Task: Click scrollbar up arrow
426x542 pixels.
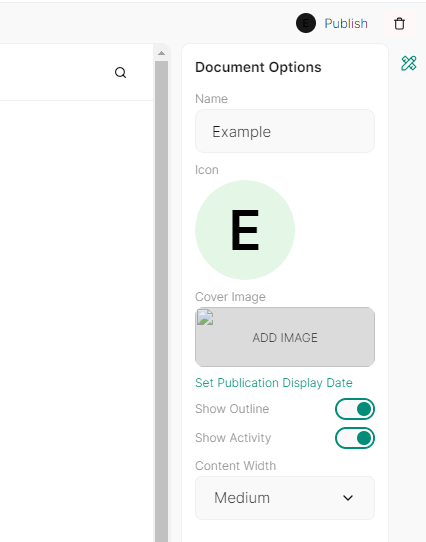Action: pyautogui.click(x=161, y=53)
